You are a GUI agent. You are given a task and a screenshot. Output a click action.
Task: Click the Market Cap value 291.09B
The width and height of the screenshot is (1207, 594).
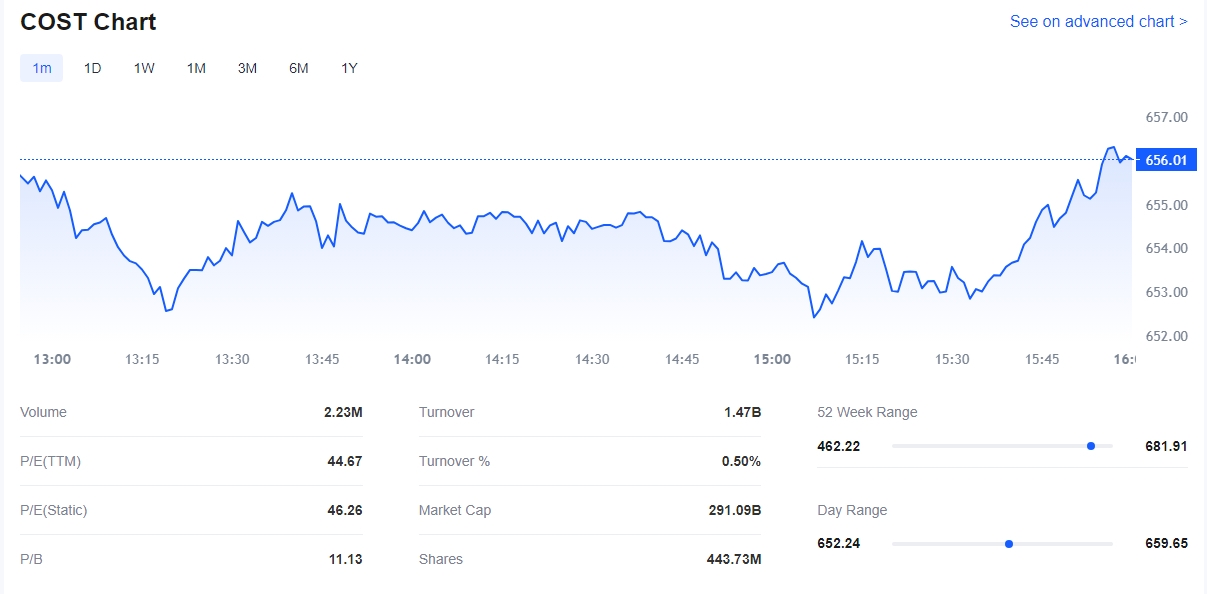click(734, 510)
